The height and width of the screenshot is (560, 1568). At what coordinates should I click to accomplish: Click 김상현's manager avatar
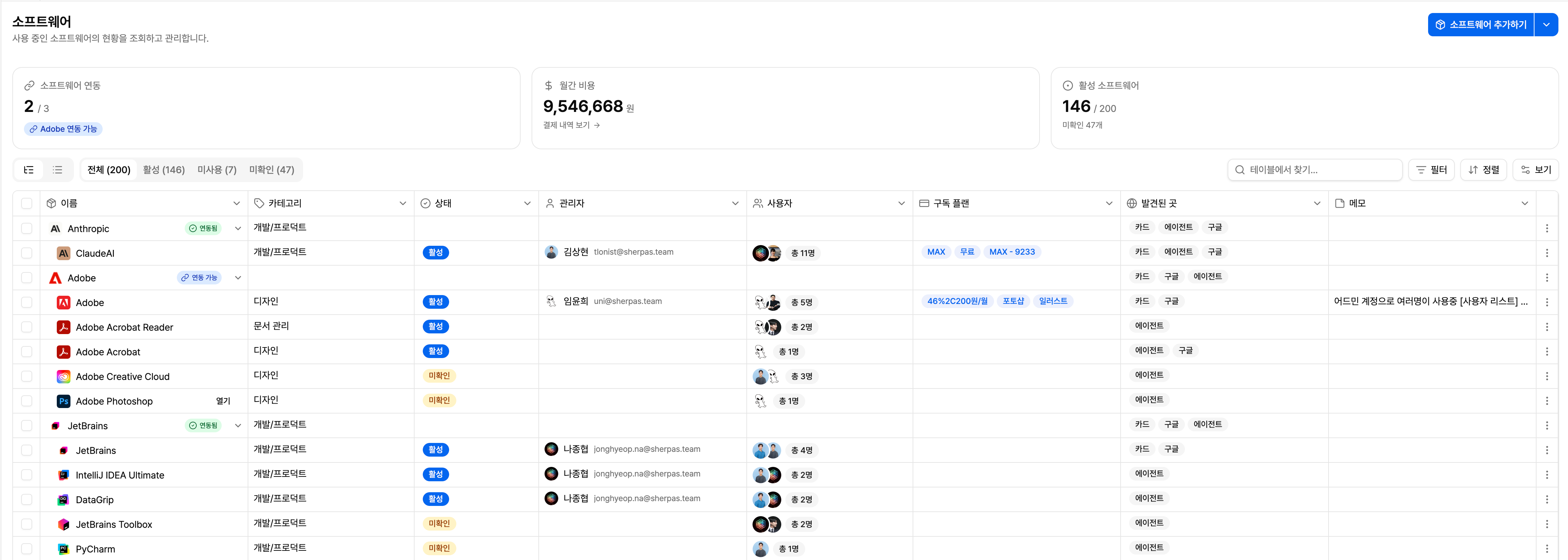point(551,252)
